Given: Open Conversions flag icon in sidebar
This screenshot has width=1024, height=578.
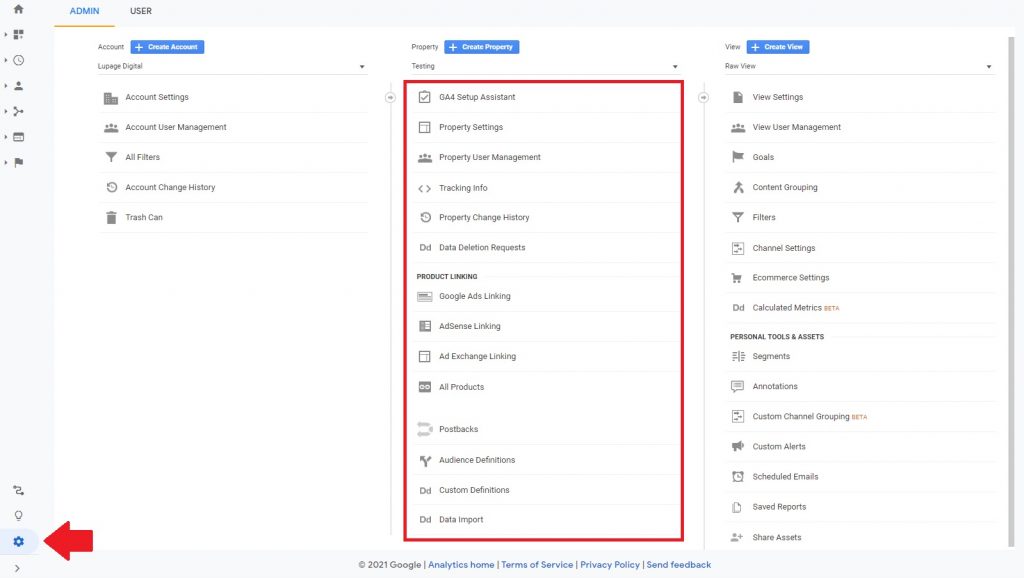Looking at the screenshot, I should (18, 163).
